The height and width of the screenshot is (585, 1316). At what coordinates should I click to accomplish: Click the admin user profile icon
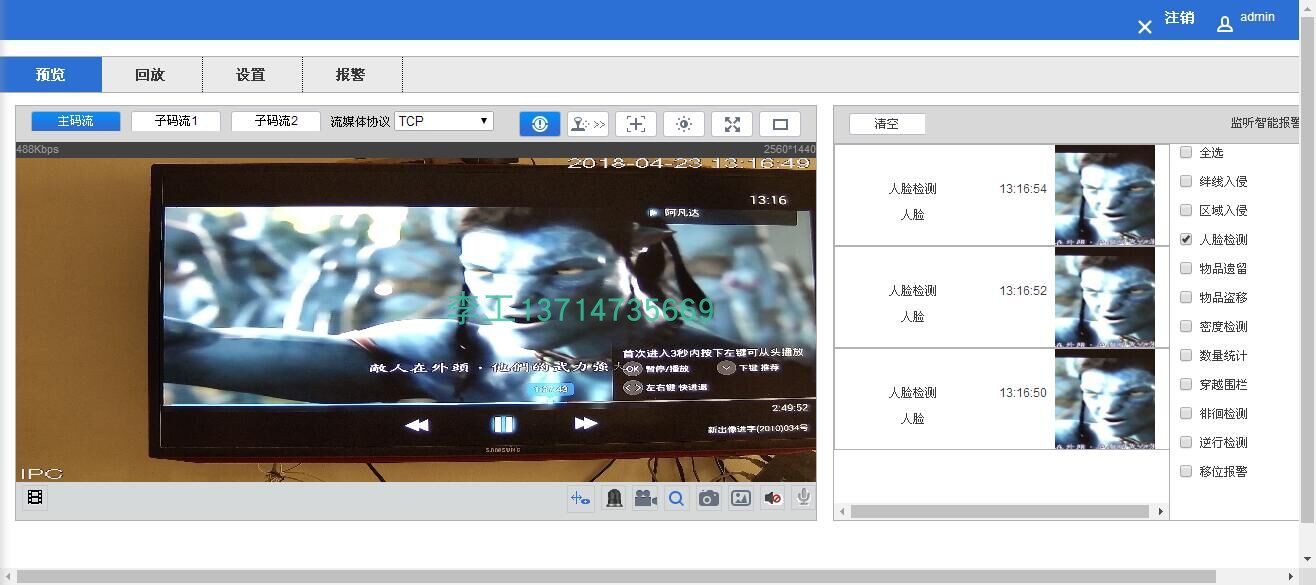click(1225, 24)
